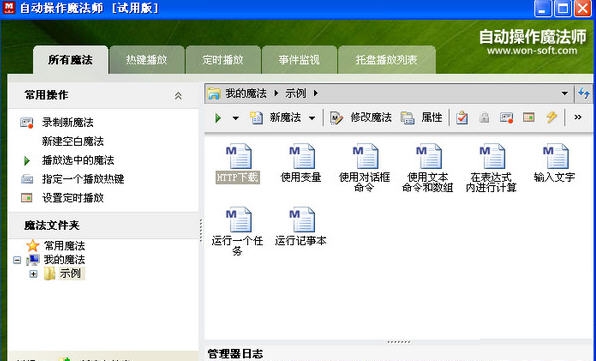
Task: Click the 新魔法 toolbar button
Action: tap(276, 118)
